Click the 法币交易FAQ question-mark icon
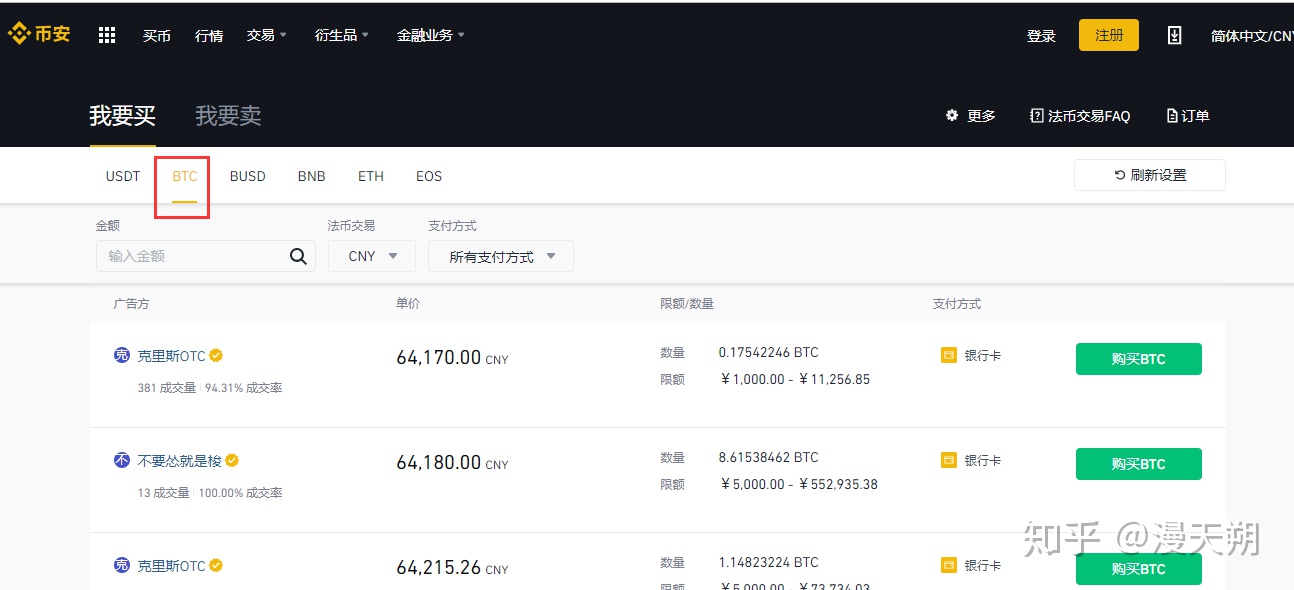 point(1036,115)
